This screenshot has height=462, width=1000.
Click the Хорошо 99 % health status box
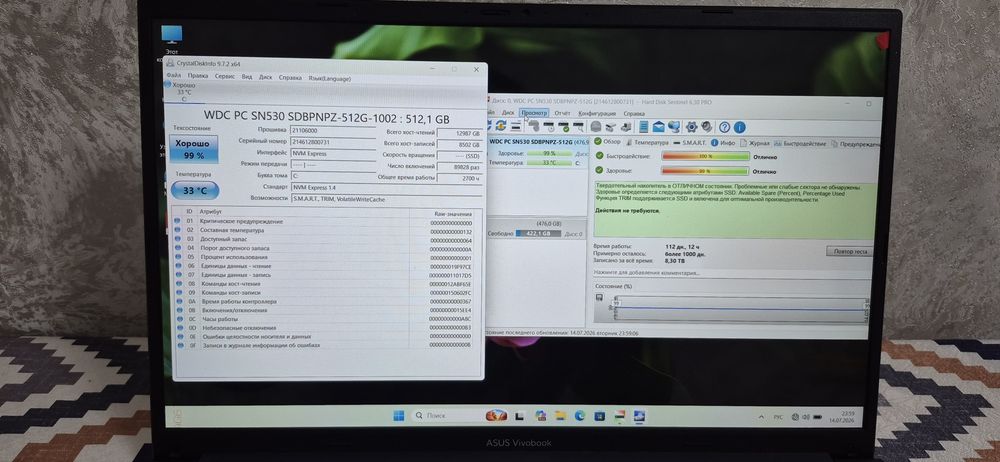[193, 149]
